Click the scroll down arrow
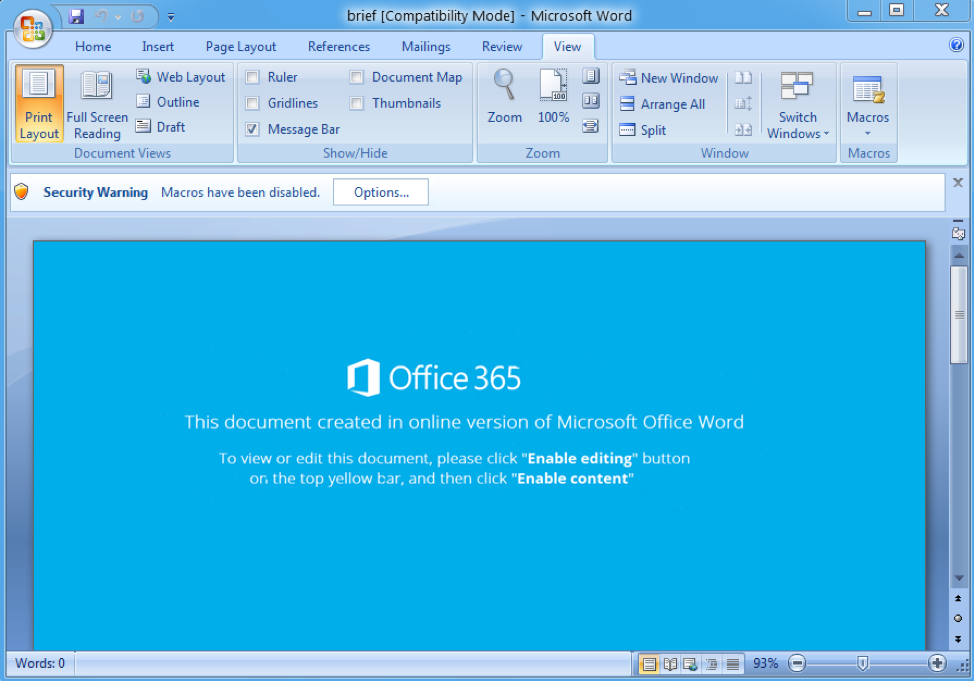Screen dimensions: 974x681 point(959,578)
